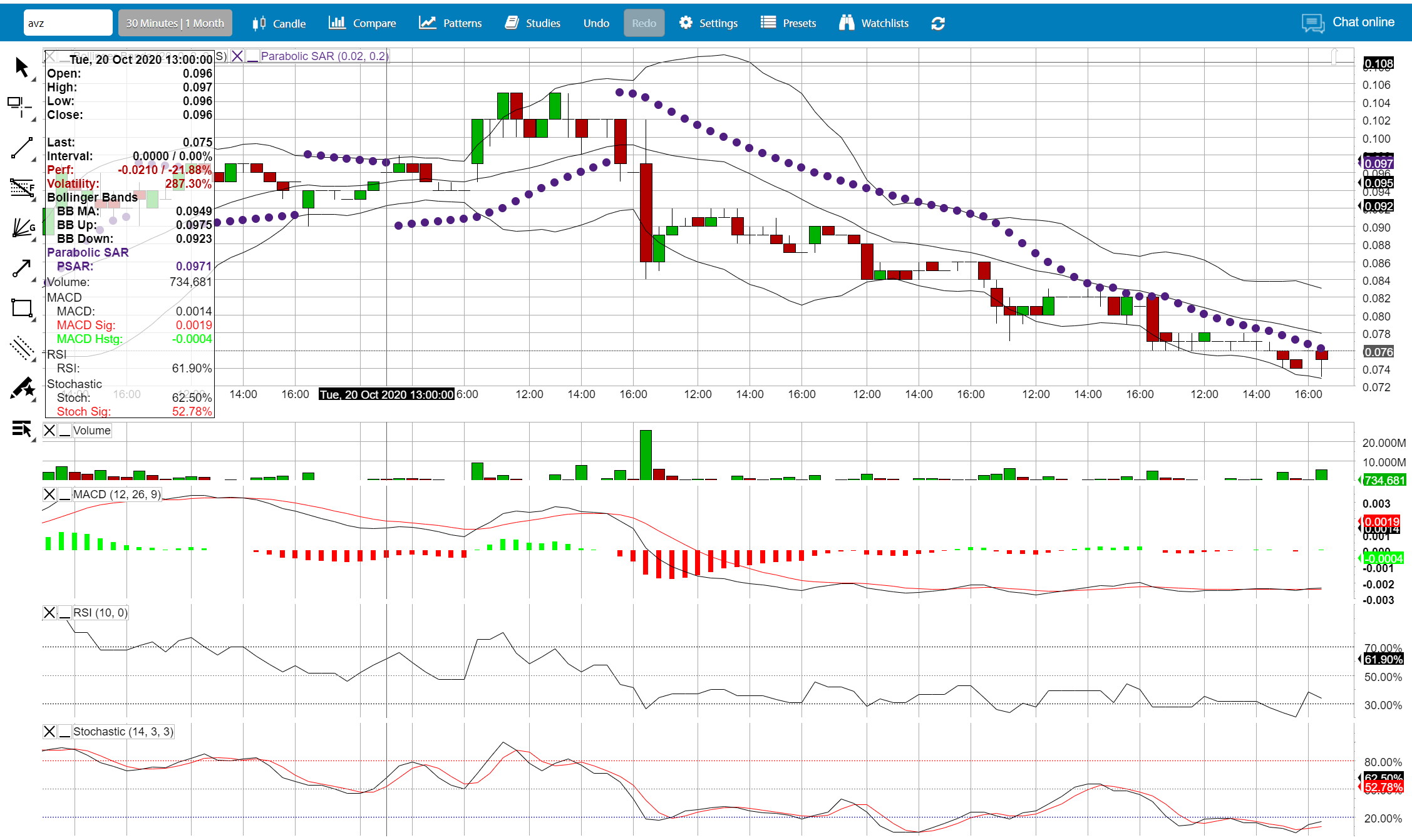The width and height of the screenshot is (1412, 840).
Task: Open the Watchlists menu
Action: 873,23
